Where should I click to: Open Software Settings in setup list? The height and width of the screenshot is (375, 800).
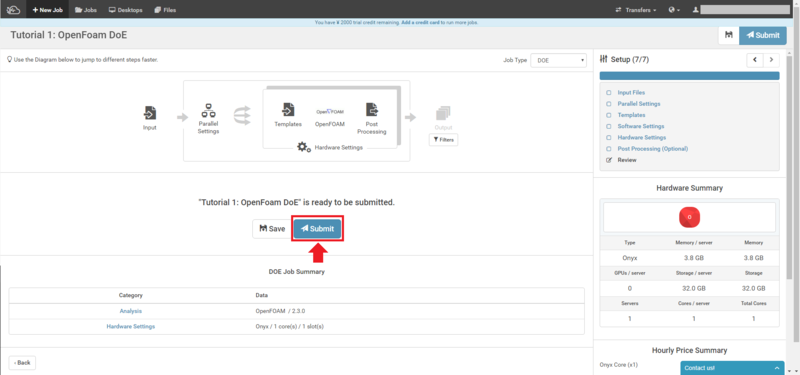641,126
